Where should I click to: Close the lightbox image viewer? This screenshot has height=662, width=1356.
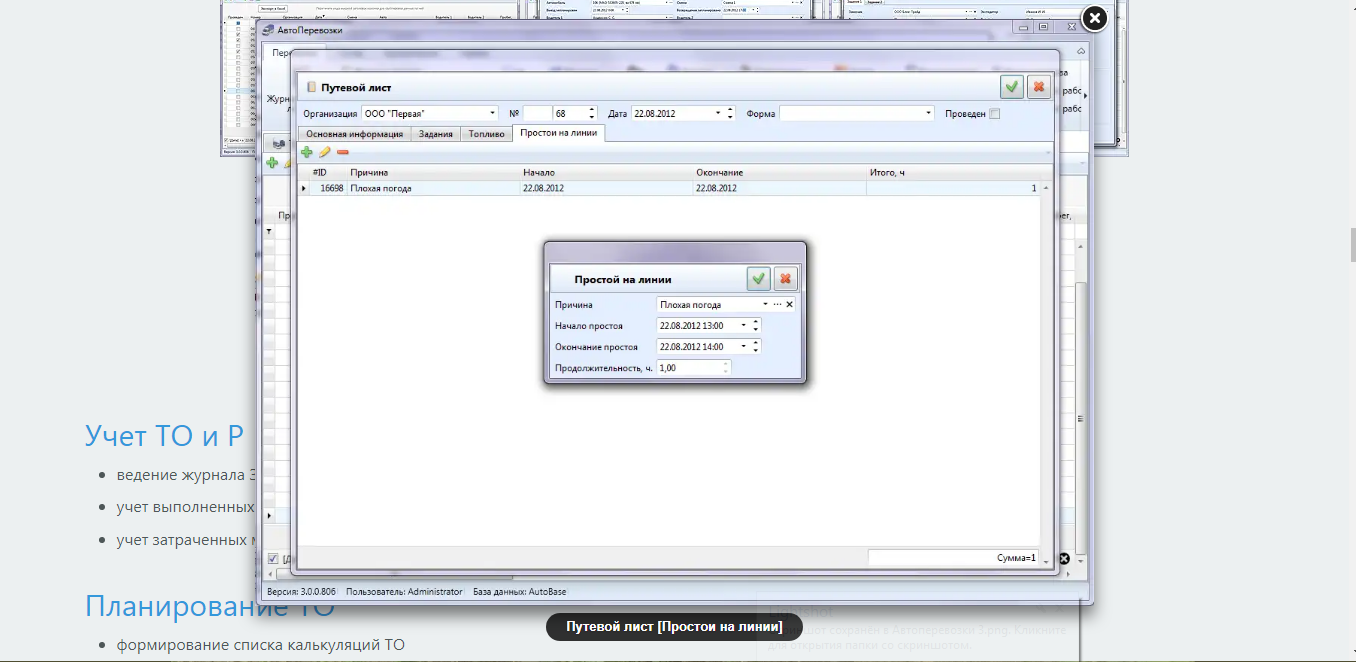point(1095,18)
